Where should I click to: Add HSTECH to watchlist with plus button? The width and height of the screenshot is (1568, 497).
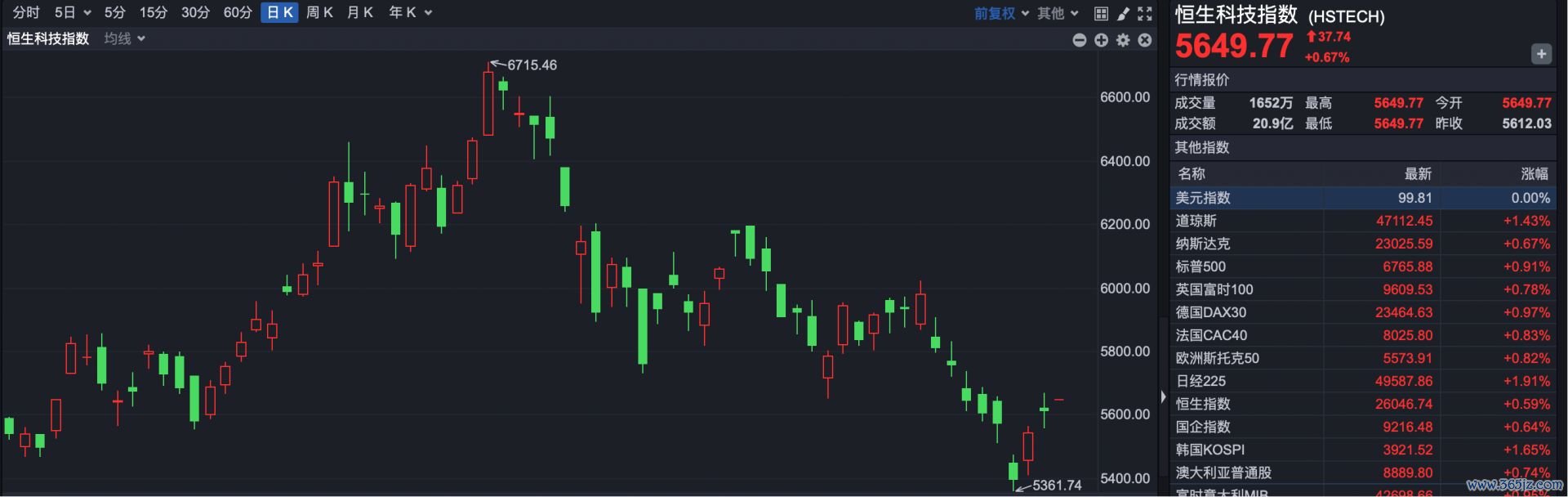pos(1541,54)
